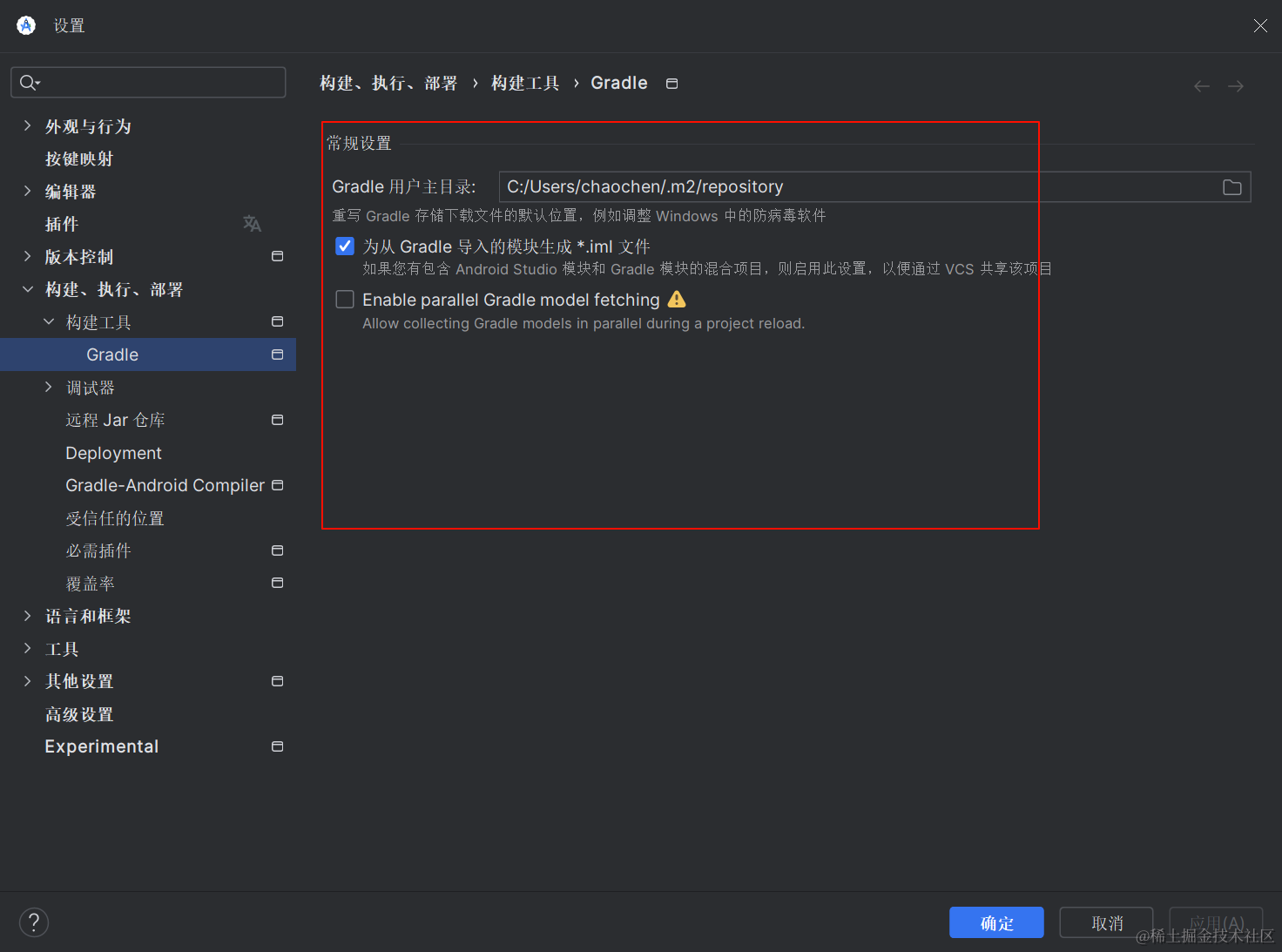Click the back navigation arrow
This screenshot has height=952, width=1282.
point(1202,85)
